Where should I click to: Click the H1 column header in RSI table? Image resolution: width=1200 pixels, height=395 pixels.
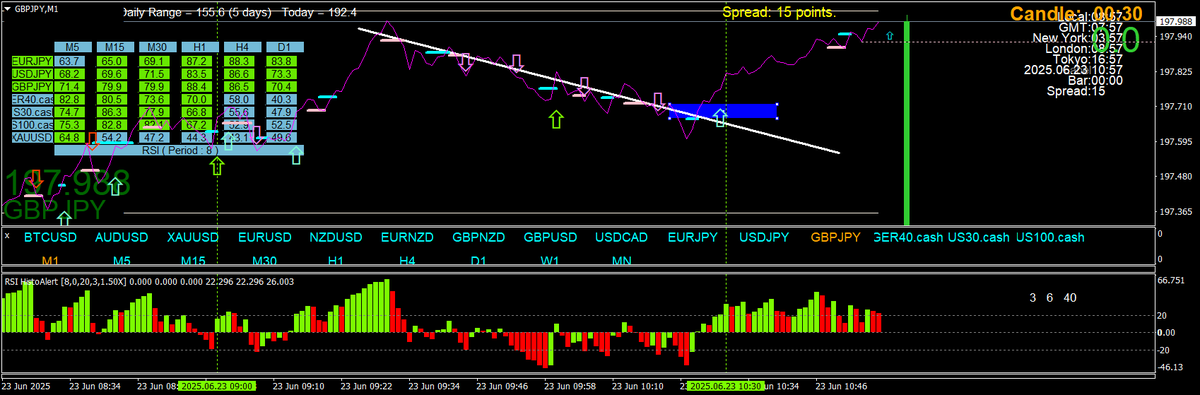pyautogui.click(x=199, y=47)
